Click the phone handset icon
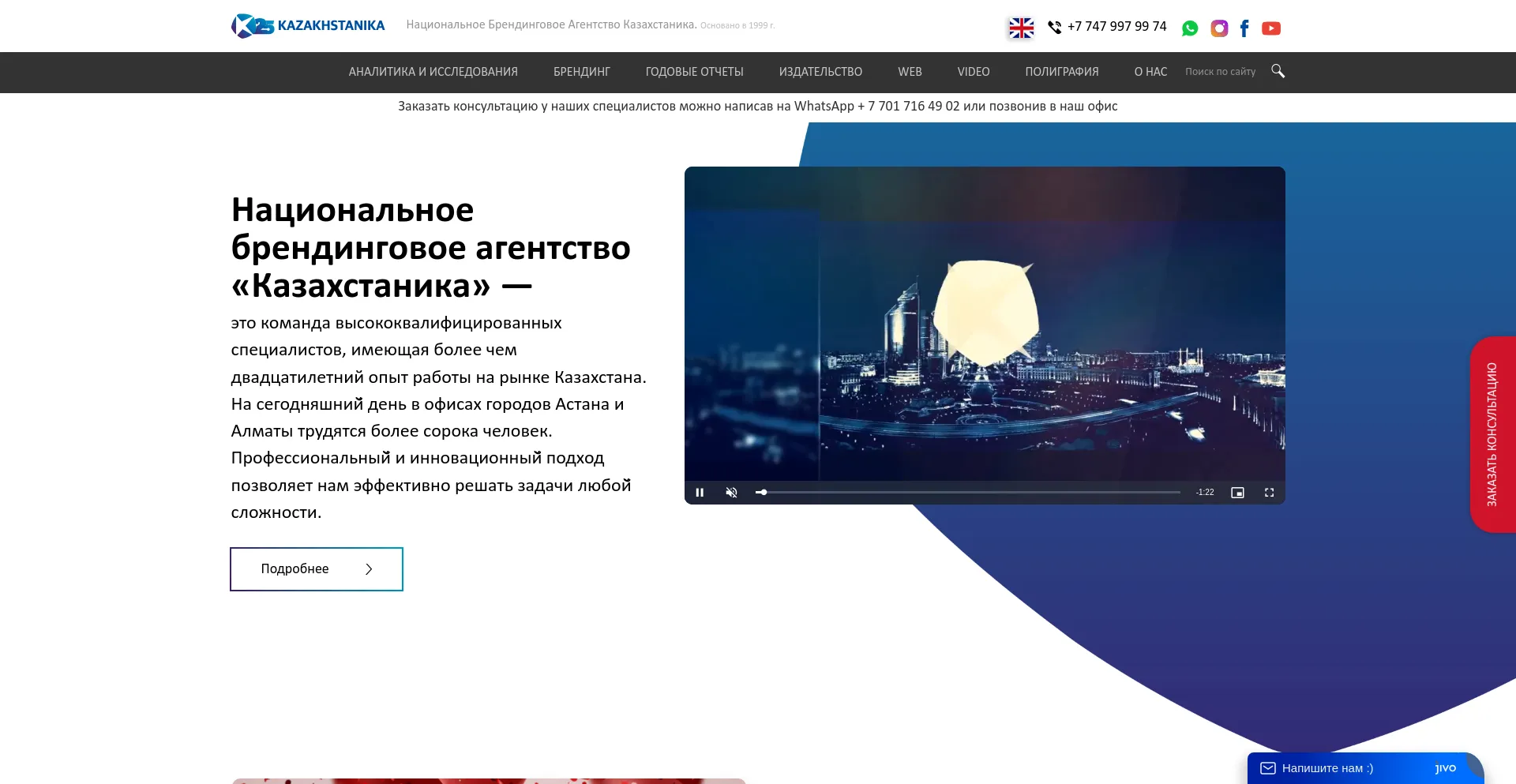Viewport: 1516px width, 784px height. [1054, 28]
